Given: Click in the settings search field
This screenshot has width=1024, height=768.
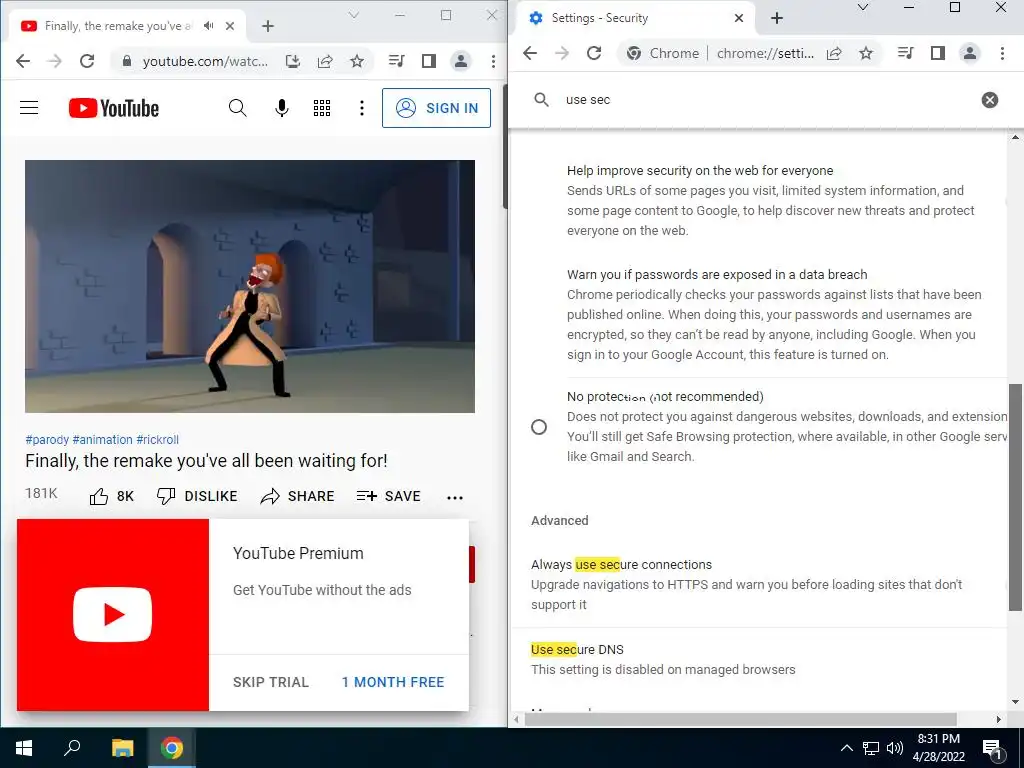Looking at the screenshot, I should (x=764, y=100).
